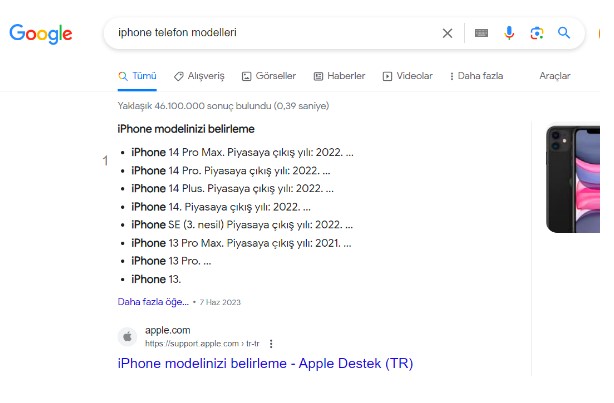Open the on-screen keyboard input tool
The height and width of the screenshot is (403, 614).
482,33
